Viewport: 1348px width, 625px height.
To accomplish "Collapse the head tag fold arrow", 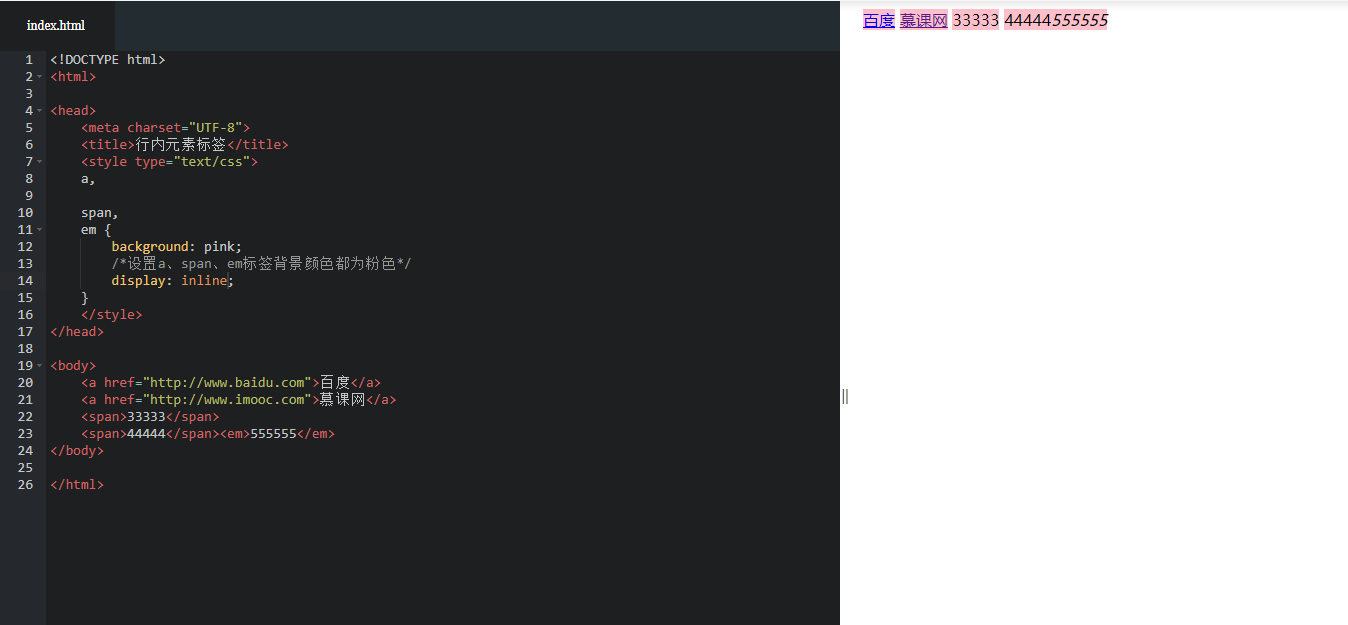I will coord(40,111).
